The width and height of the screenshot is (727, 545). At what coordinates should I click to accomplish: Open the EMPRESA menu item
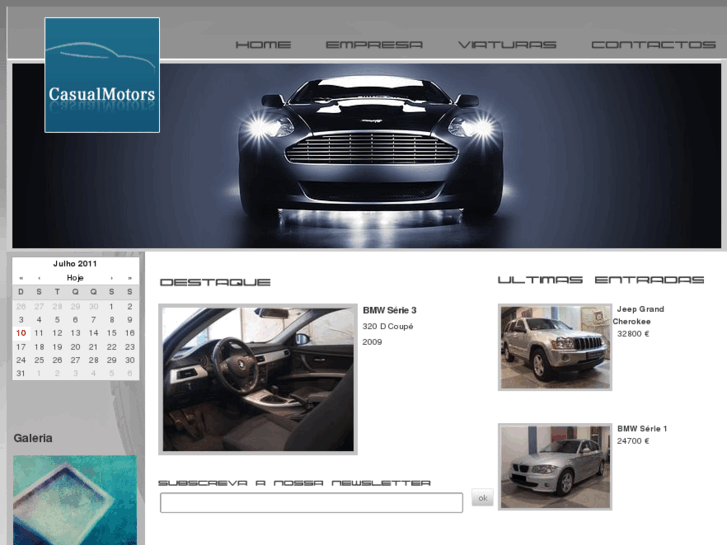(374, 45)
